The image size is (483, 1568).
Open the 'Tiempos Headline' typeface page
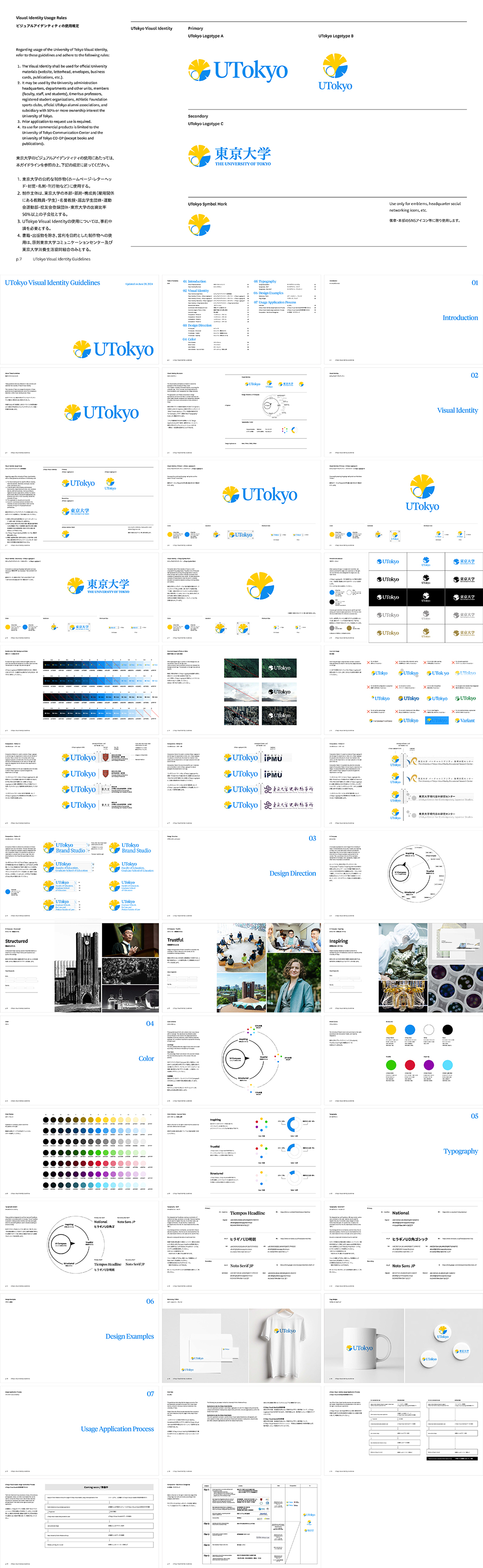click(x=242, y=1245)
